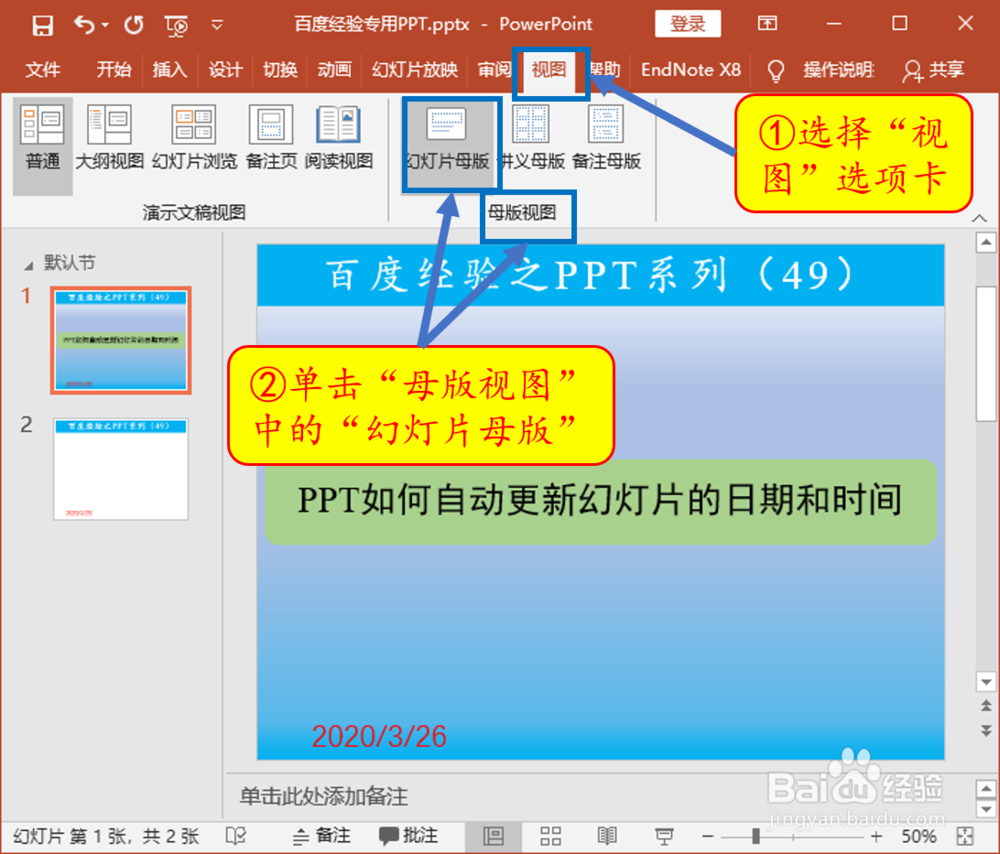The image size is (1000, 854).
Task: Collapse the ribbon with the chevron
Action: tap(980, 219)
